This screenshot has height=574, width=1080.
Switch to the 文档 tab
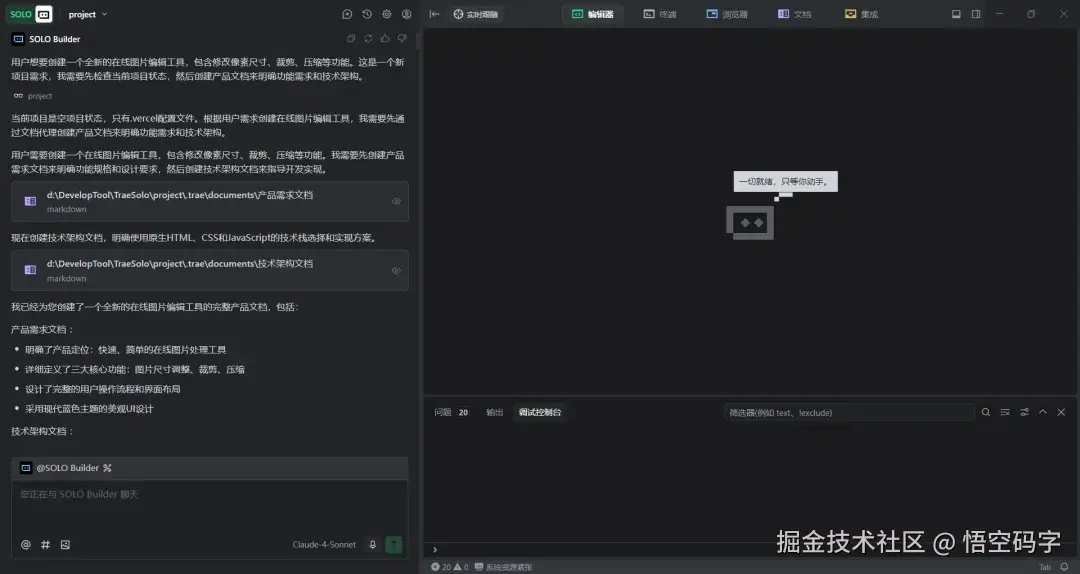click(794, 14)
